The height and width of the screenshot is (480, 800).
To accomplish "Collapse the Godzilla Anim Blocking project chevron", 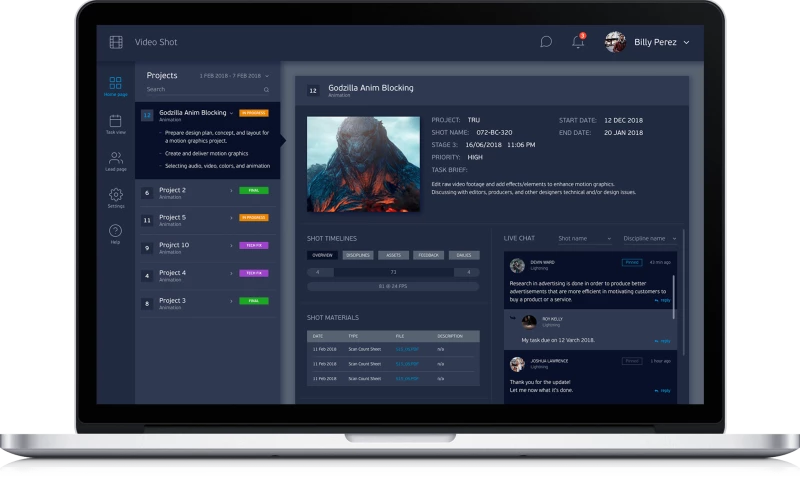I will [232, 113].
